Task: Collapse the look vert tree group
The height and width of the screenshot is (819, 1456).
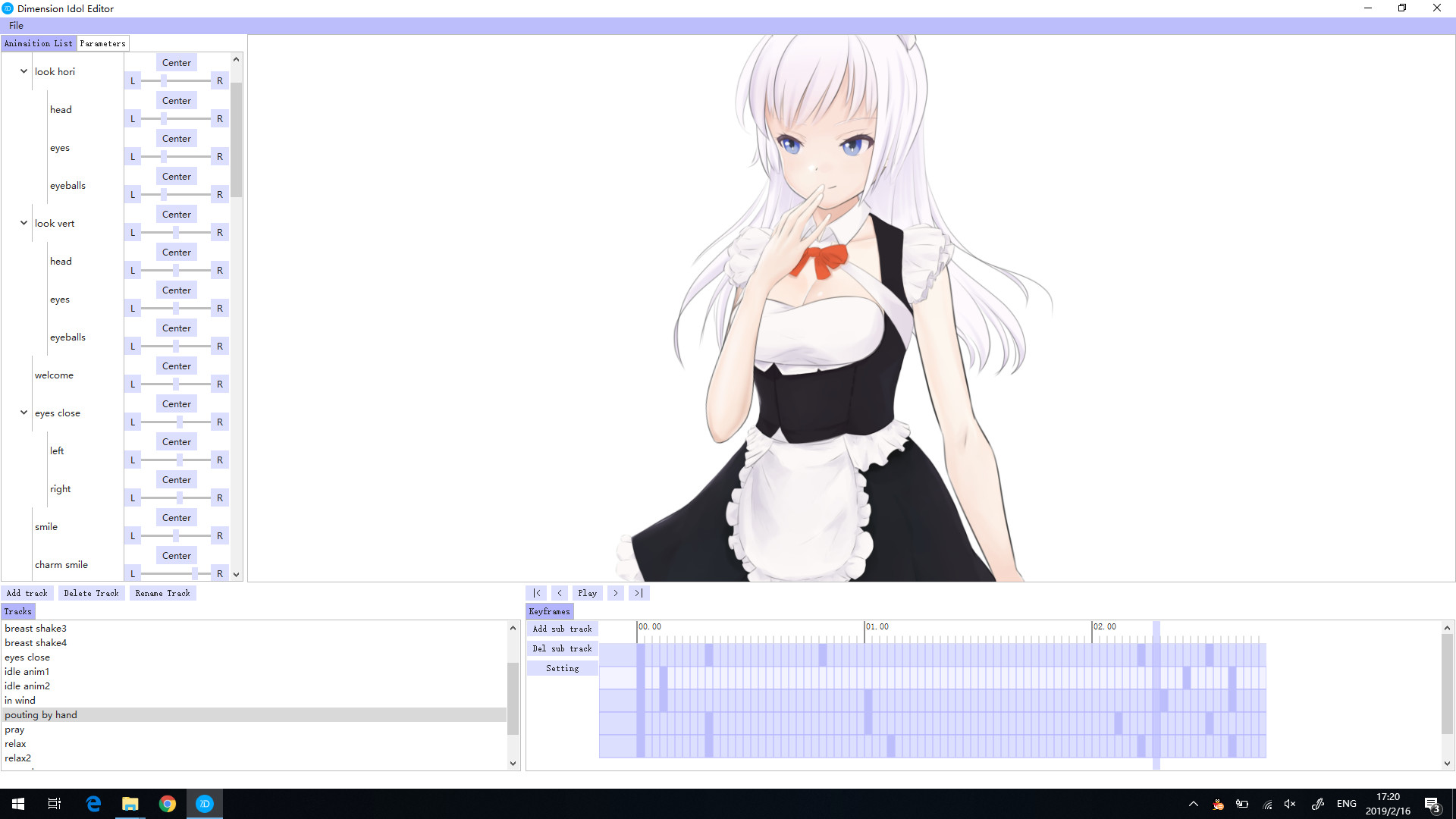Action: point(24,223)
